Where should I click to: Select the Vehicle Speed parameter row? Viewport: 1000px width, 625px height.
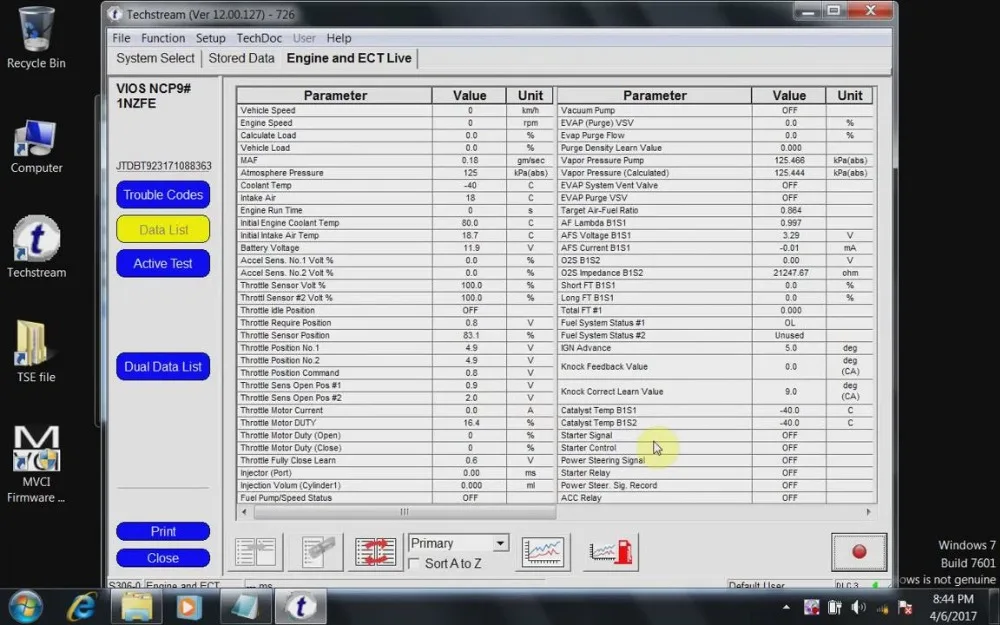click(395, 110)
